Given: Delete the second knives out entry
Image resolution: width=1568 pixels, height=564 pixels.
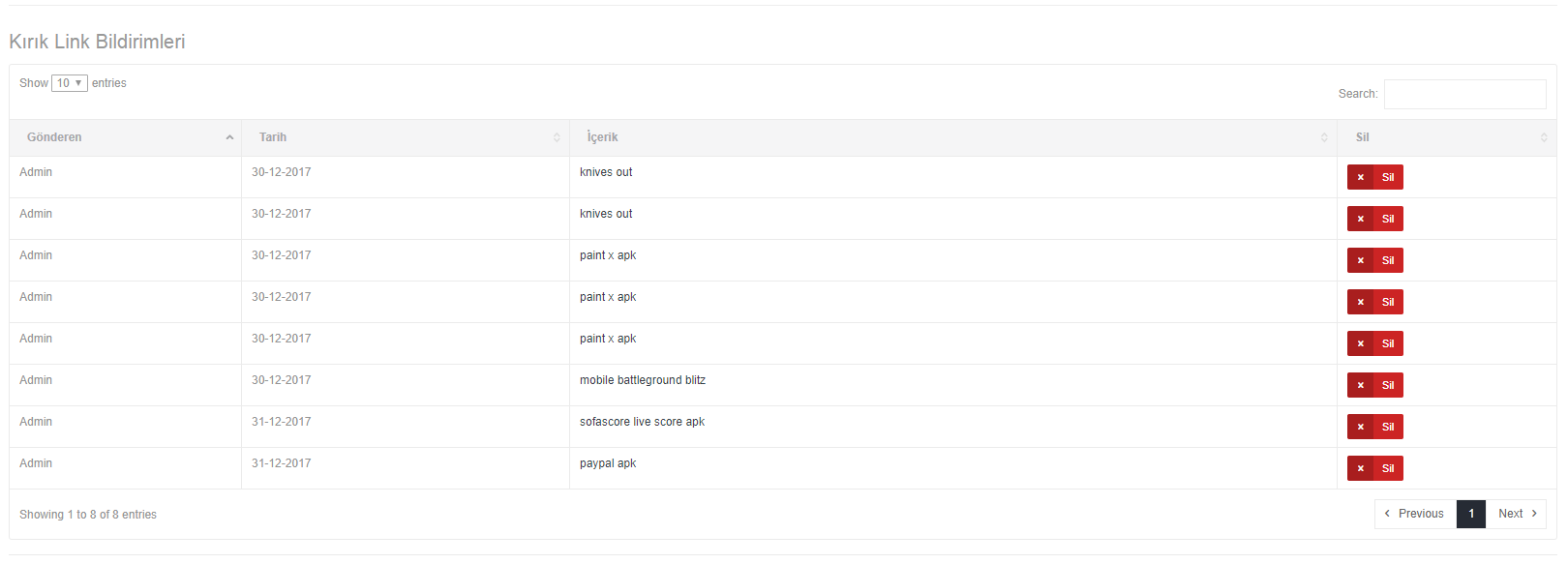Looking at the screenshot, I should click(x=1374, y=219).
